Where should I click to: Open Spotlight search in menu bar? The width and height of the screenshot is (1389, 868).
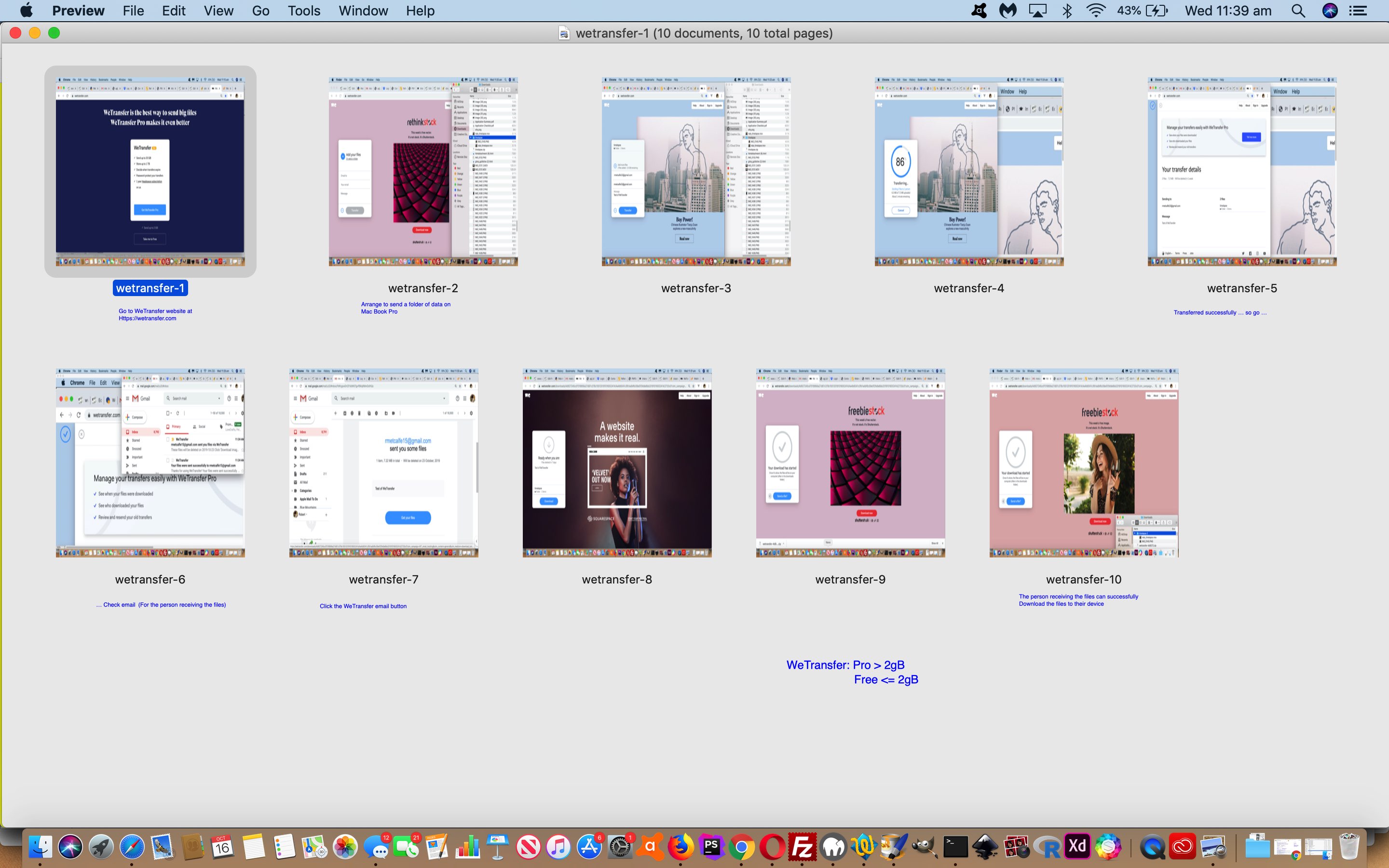[1298, 10]
